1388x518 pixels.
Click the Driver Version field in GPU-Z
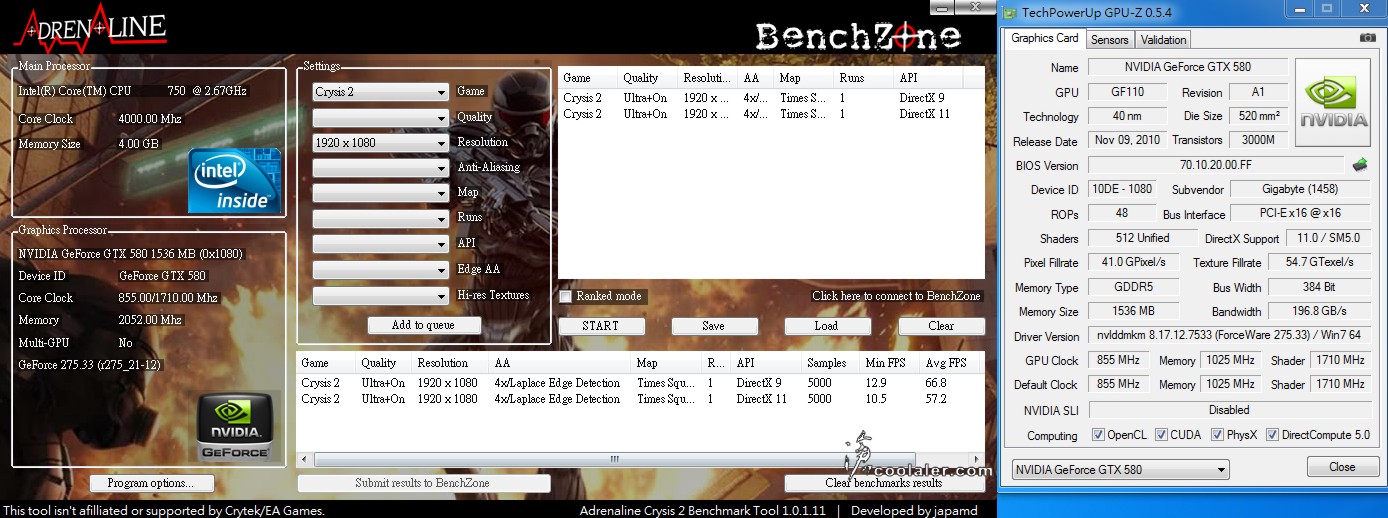(x=1229, y=336)
